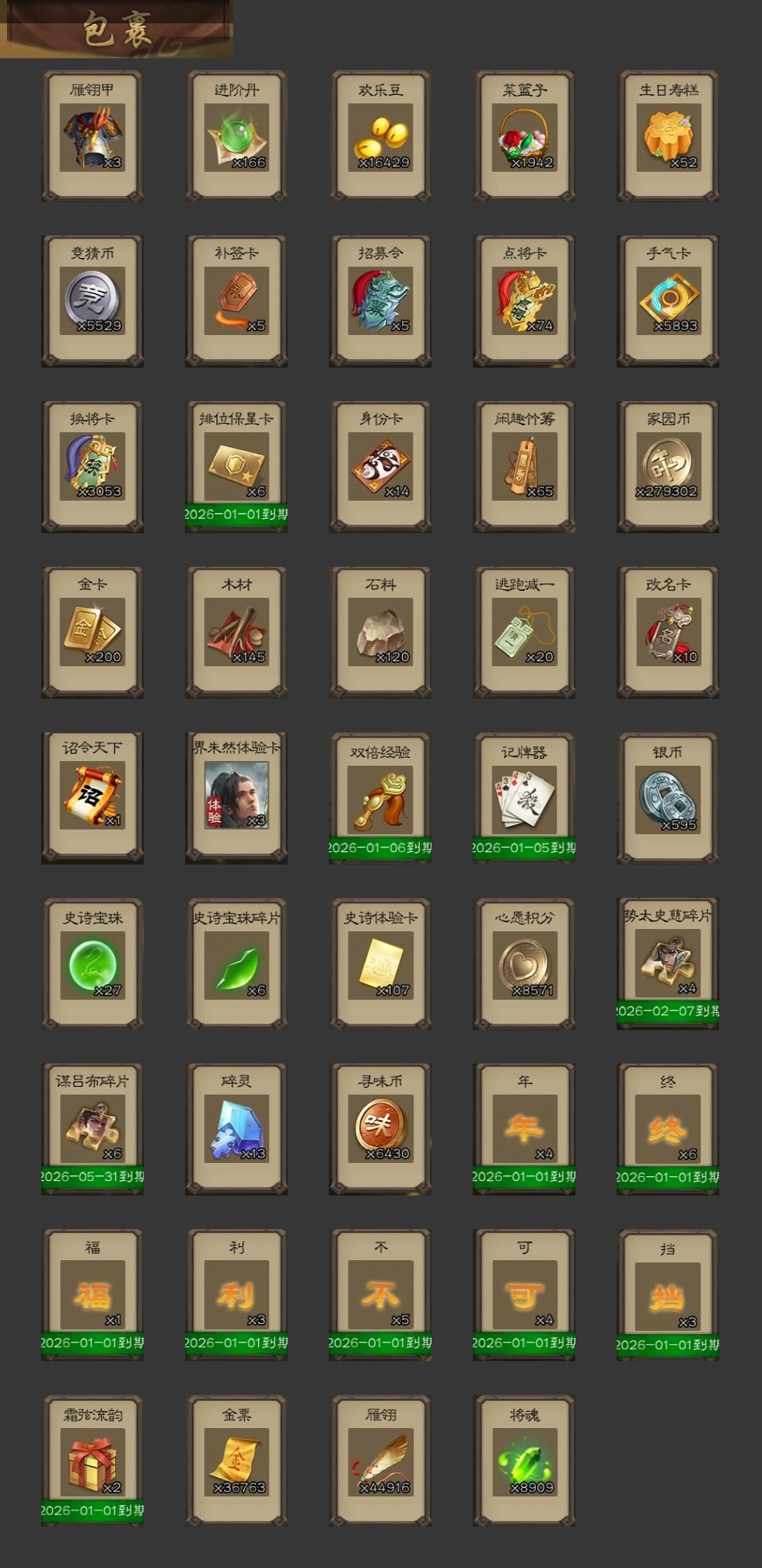Viewport: 762px width, 1568px height.
Task: Select the 将魂 green soul item
Action: (x=524, y=1461)
